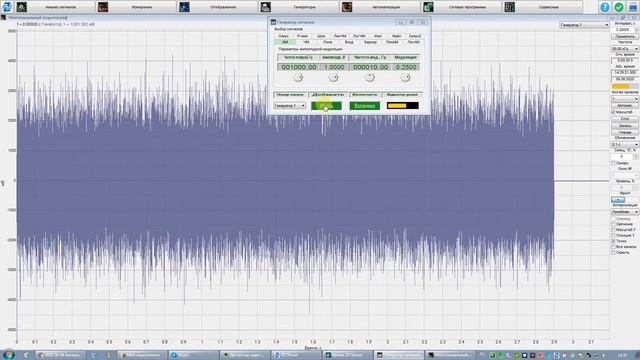Screen dimensions: 640x360
Task: Click the modulation depth value 0.2500
Action: 406,67
